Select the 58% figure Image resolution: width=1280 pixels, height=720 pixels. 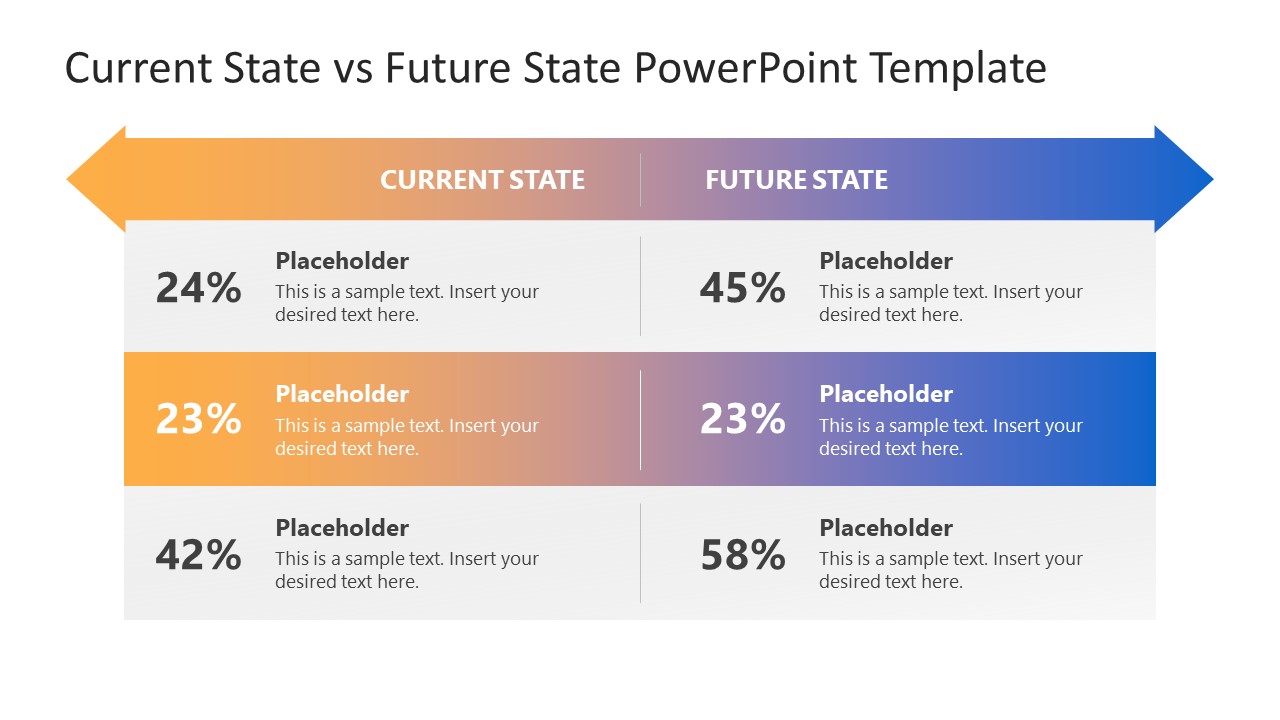point(742,554)
